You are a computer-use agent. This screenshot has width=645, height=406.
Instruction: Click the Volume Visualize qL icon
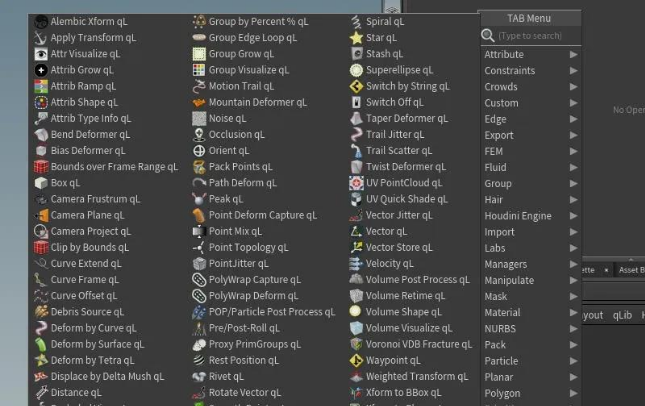[356, 328]
